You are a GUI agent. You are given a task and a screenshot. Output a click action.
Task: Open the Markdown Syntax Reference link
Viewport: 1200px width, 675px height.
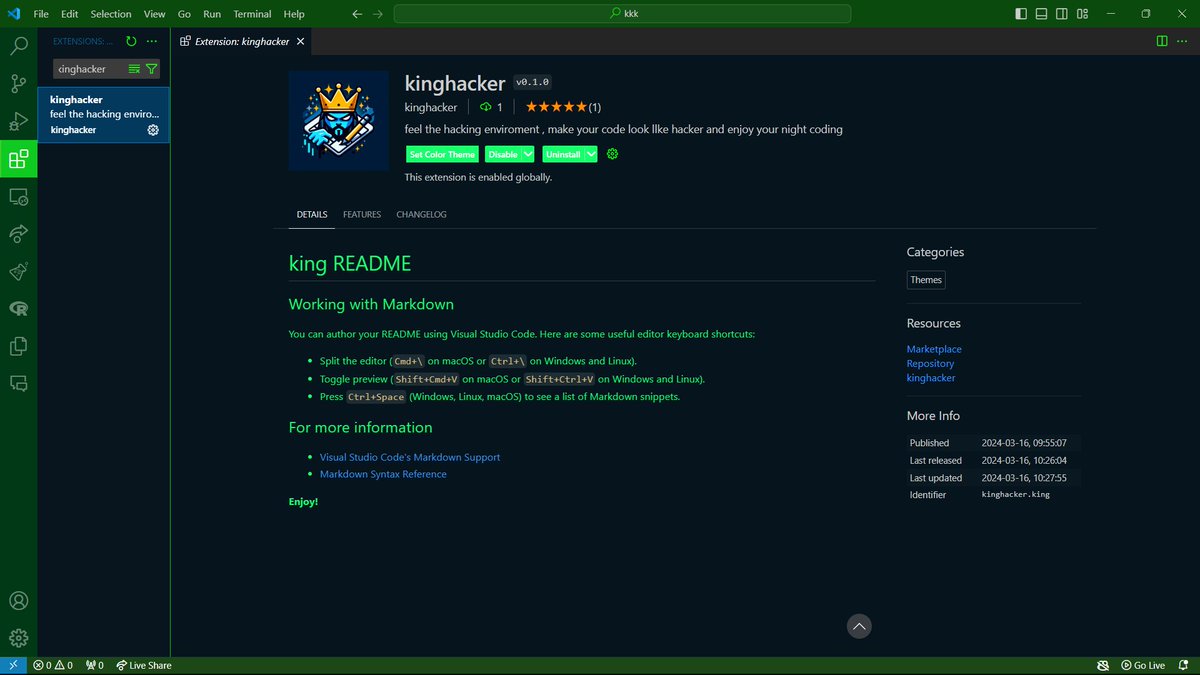tap(383, 474)
